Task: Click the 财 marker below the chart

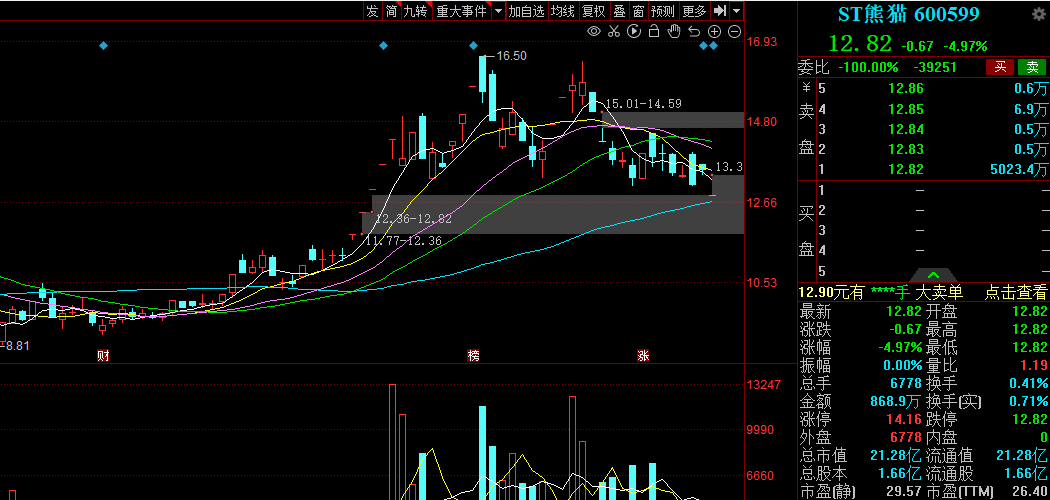Action: pos(102,355)
